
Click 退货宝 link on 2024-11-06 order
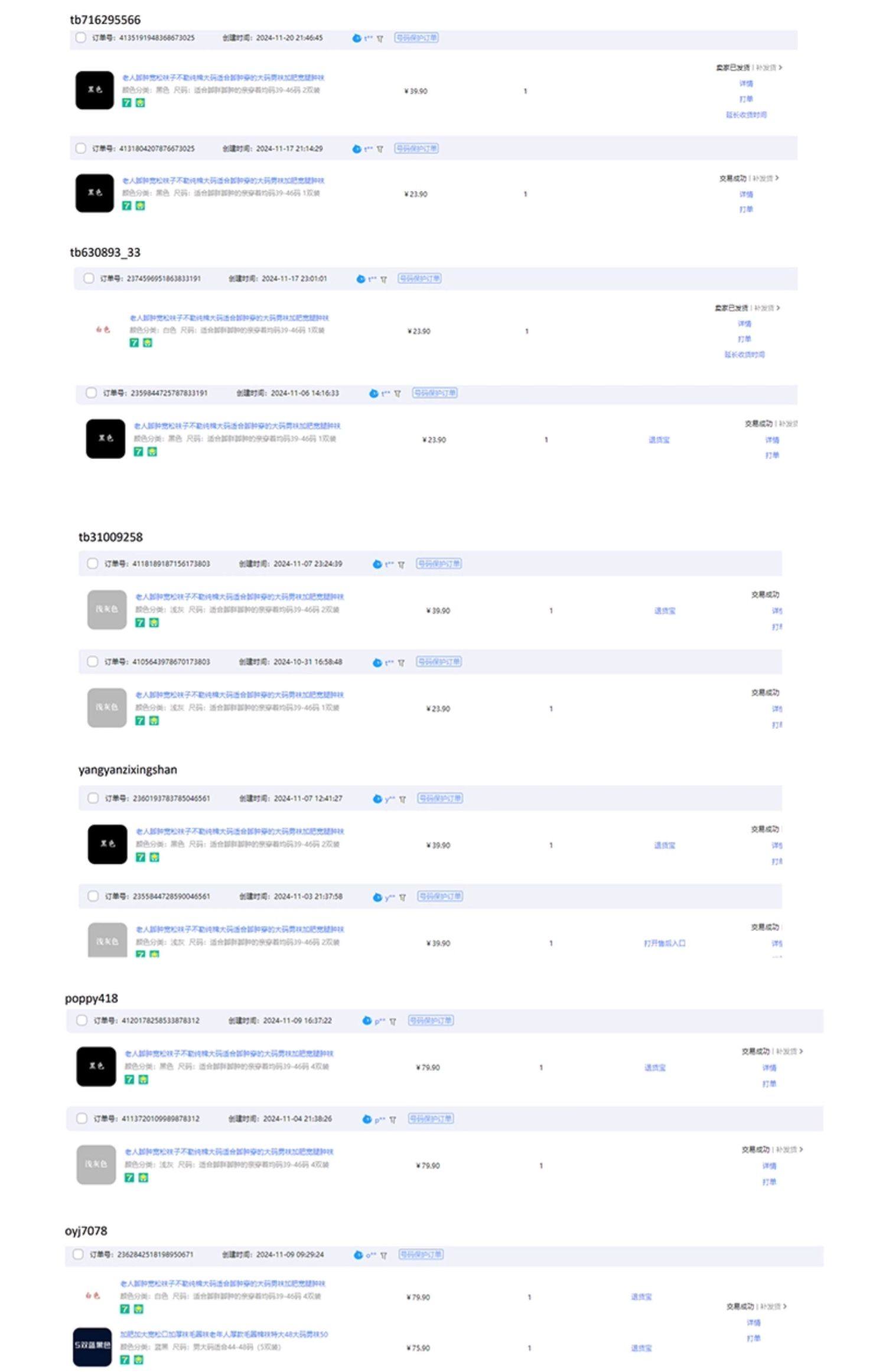(x=659, y=440)
